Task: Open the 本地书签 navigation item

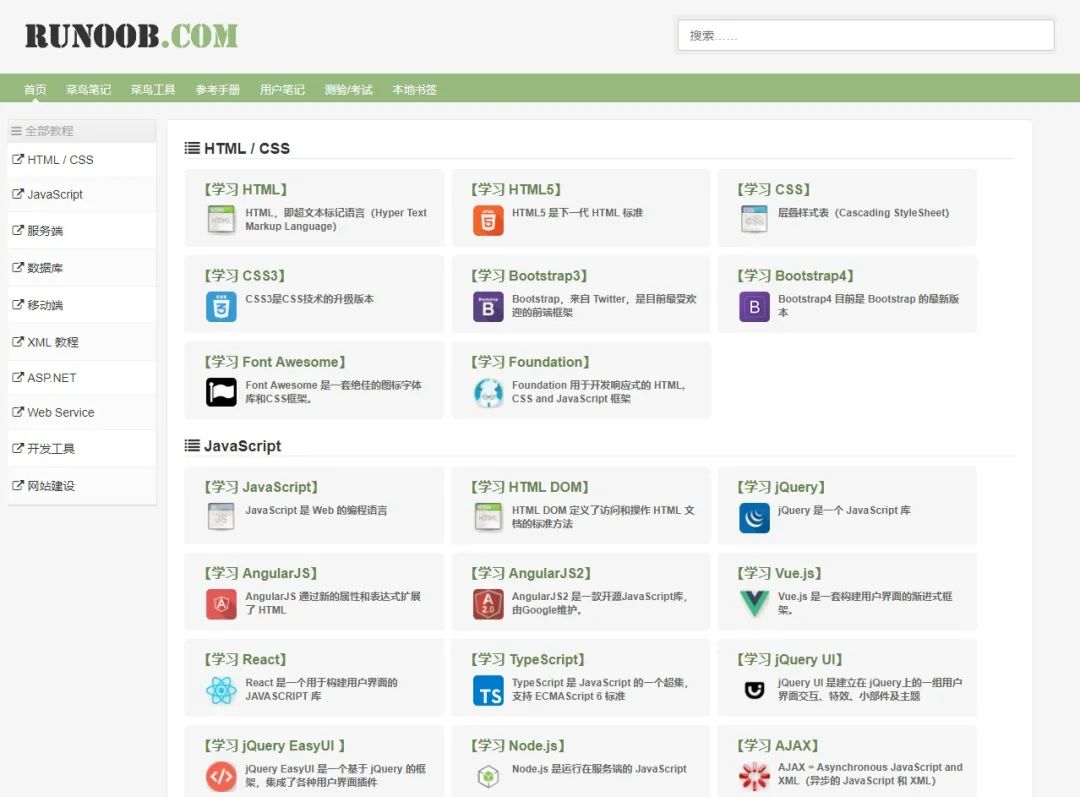Action: click(415, 90)
